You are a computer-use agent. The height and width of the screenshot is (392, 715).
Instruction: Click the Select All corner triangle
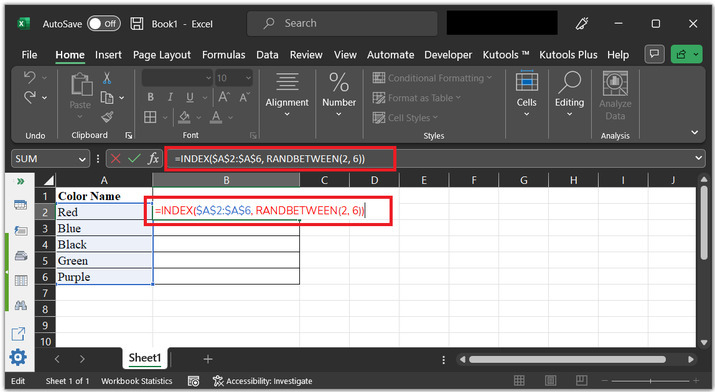point(48,180)
